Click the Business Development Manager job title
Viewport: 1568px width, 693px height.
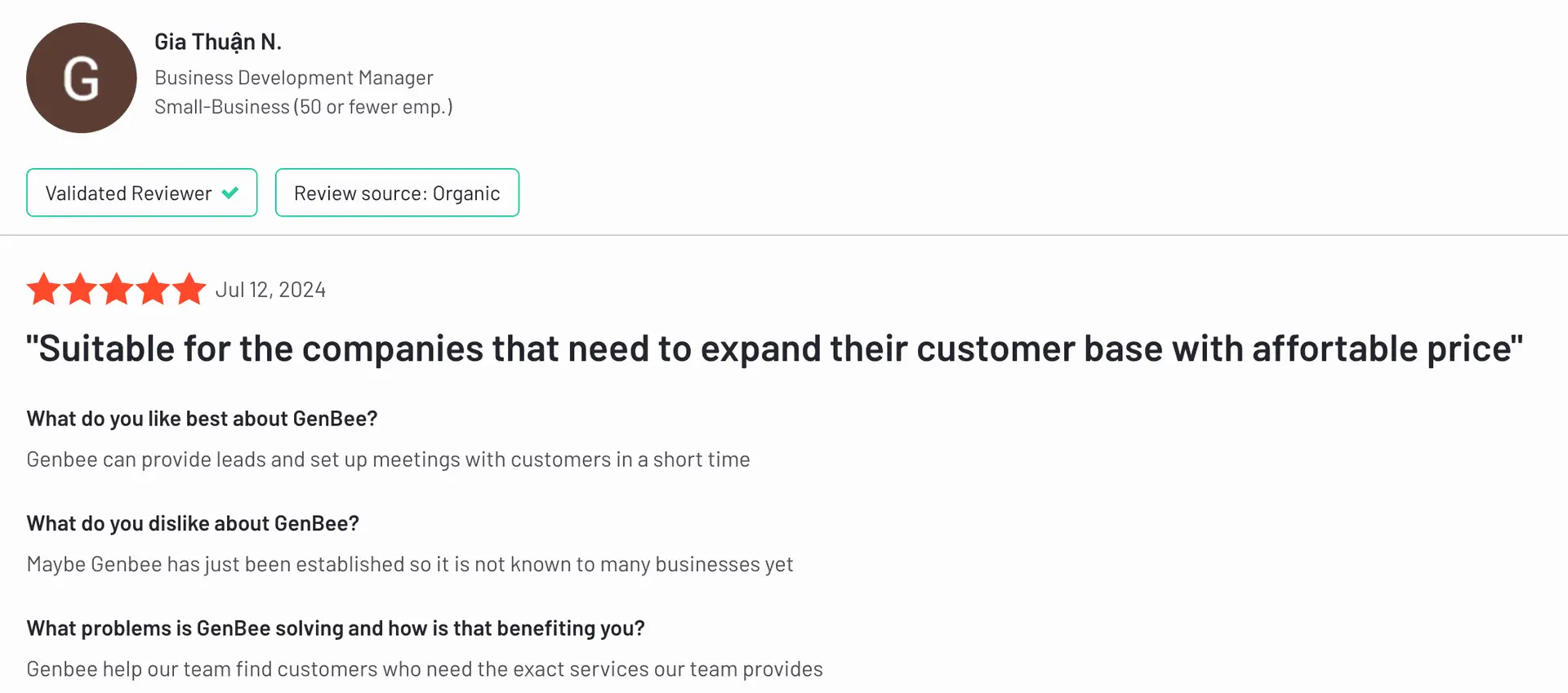tap(294, 78)
